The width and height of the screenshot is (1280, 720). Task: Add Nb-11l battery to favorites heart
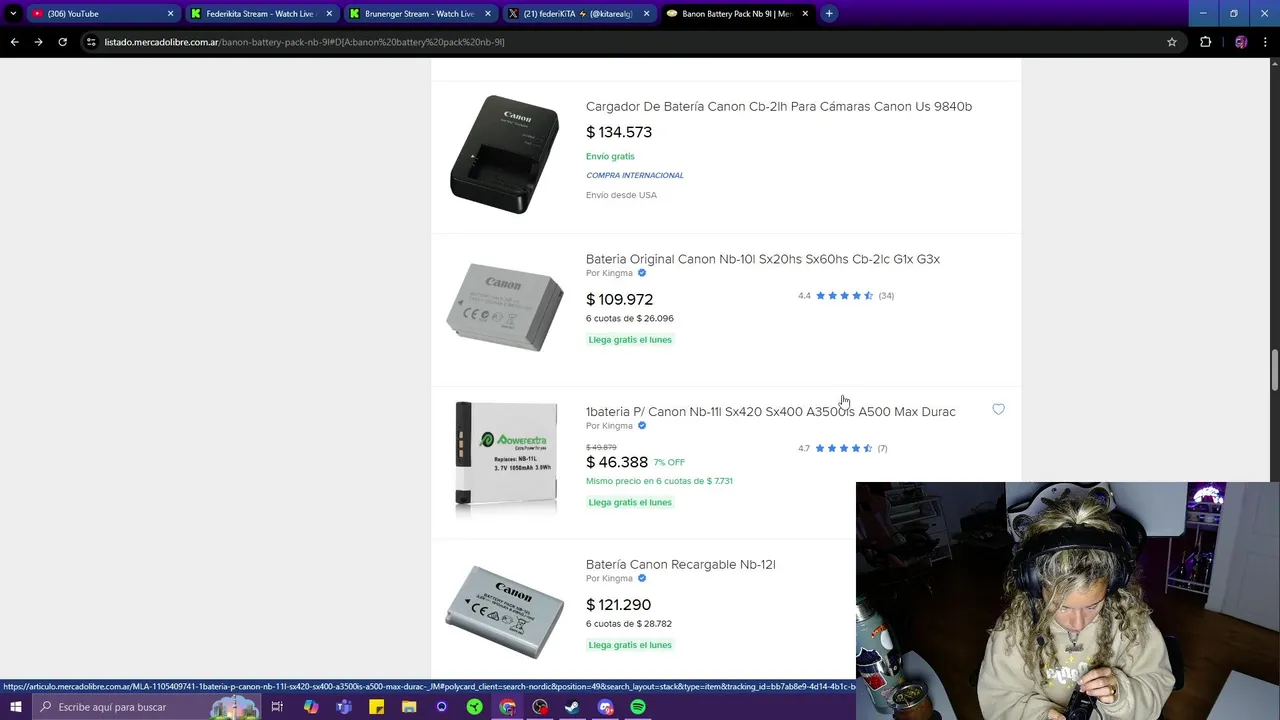(998, 409)
